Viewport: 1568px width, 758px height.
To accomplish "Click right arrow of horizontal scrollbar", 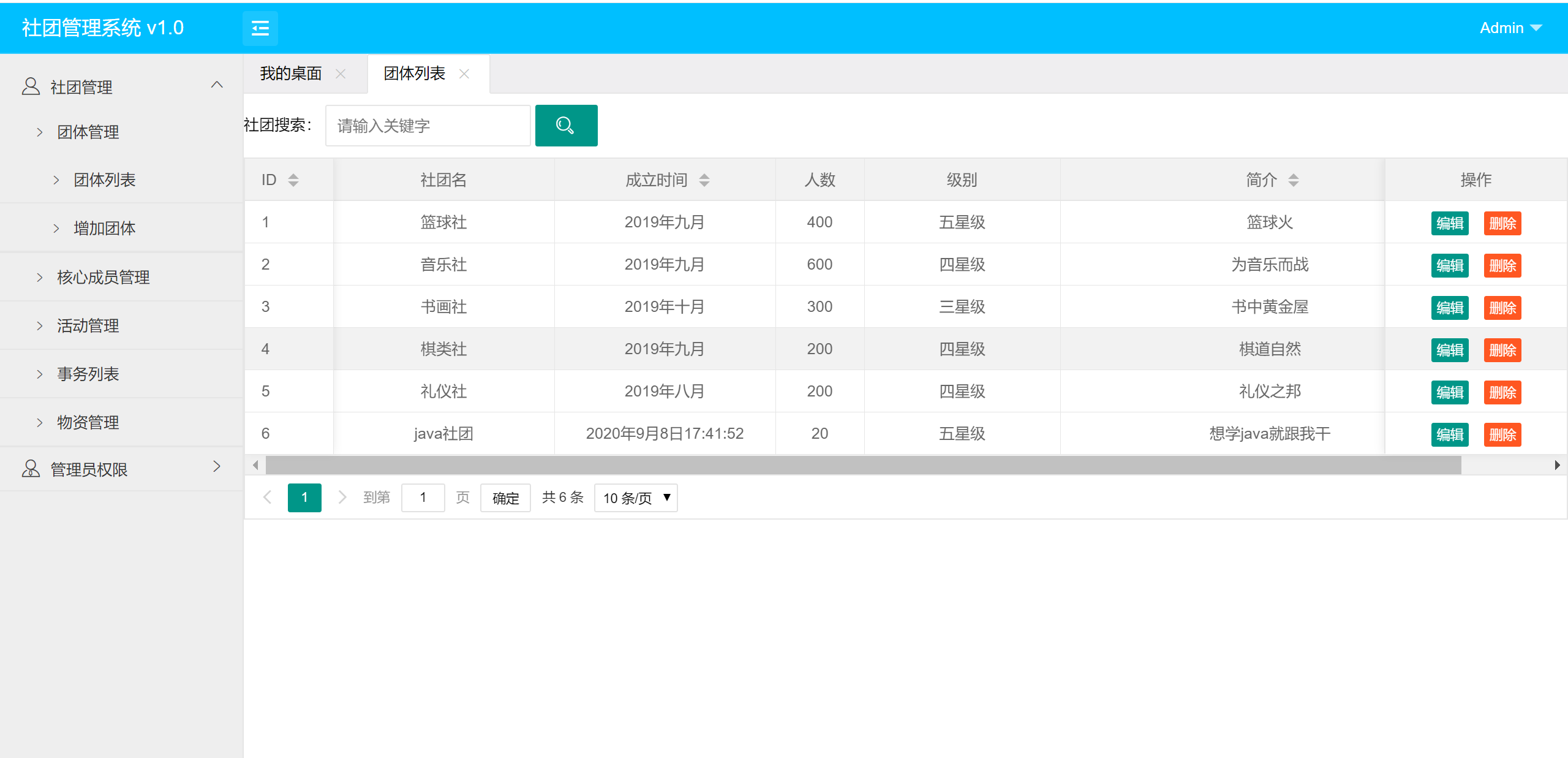I will click(1556, 465).
